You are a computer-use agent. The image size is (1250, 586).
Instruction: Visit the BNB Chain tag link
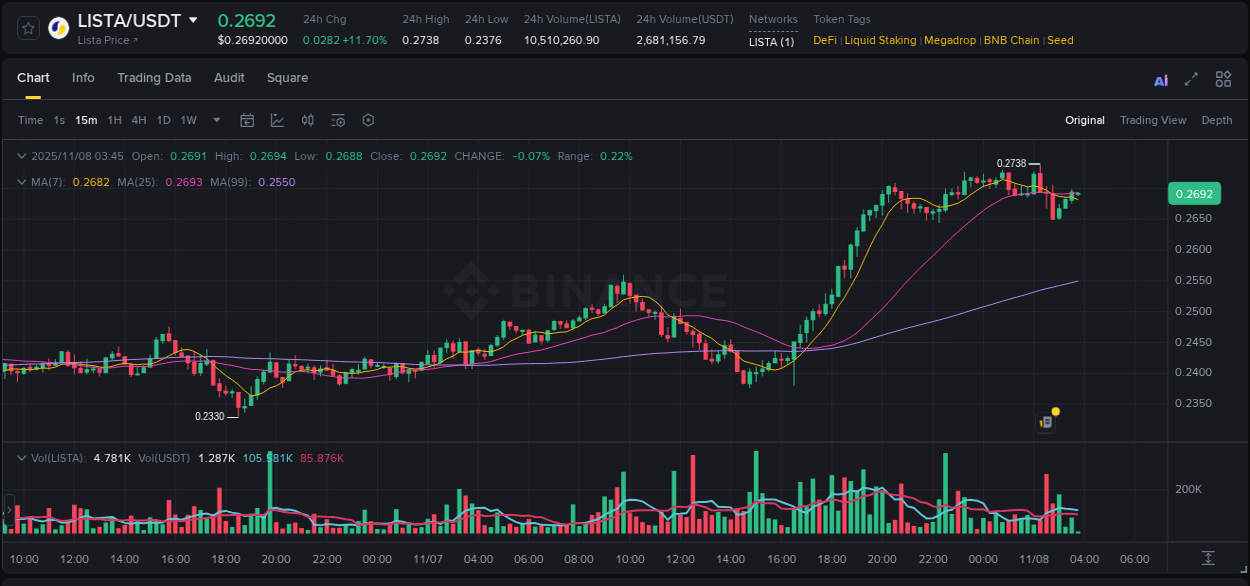(1011, 40)
